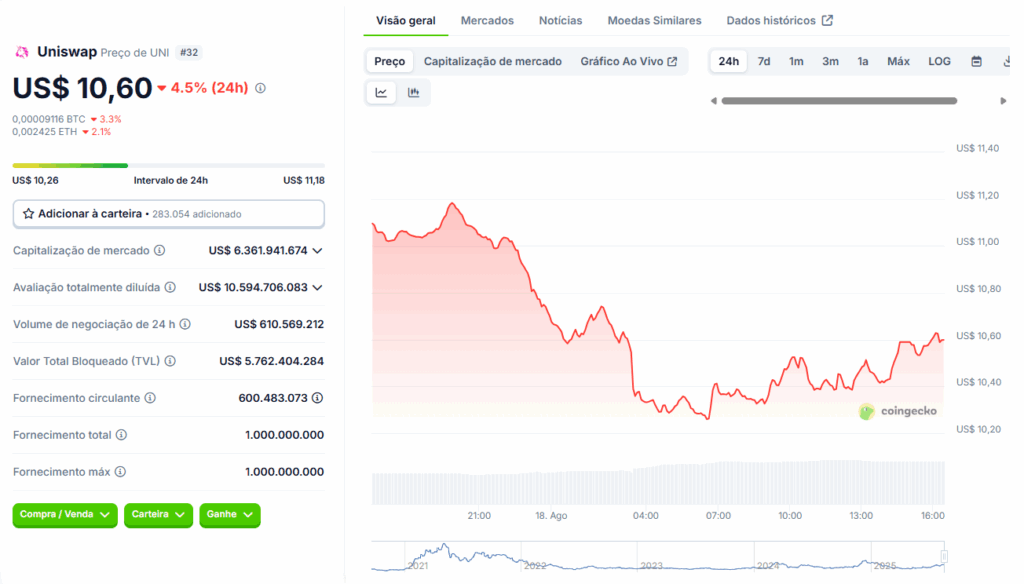Screen dimensions: 1024x584
Task: Show info for Avaliação totalmente diluída
Action: click(170, 287)
